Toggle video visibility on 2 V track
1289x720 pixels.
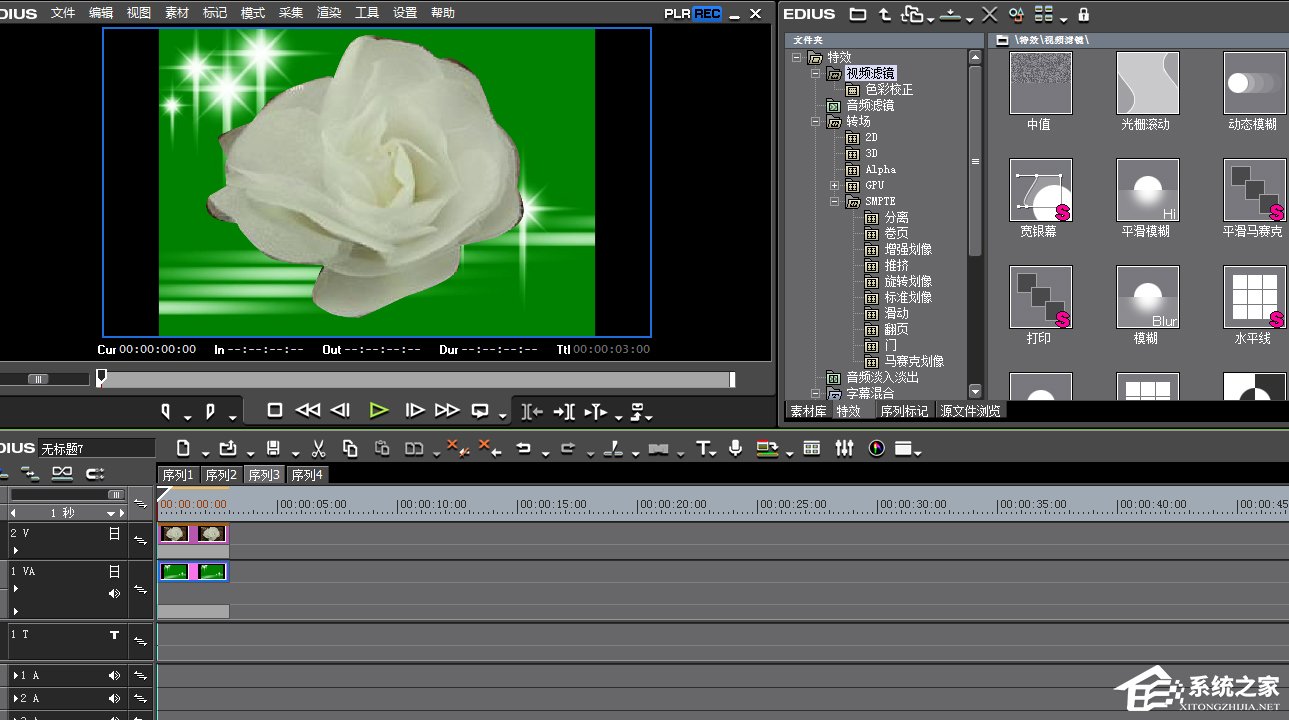point(115,534)
